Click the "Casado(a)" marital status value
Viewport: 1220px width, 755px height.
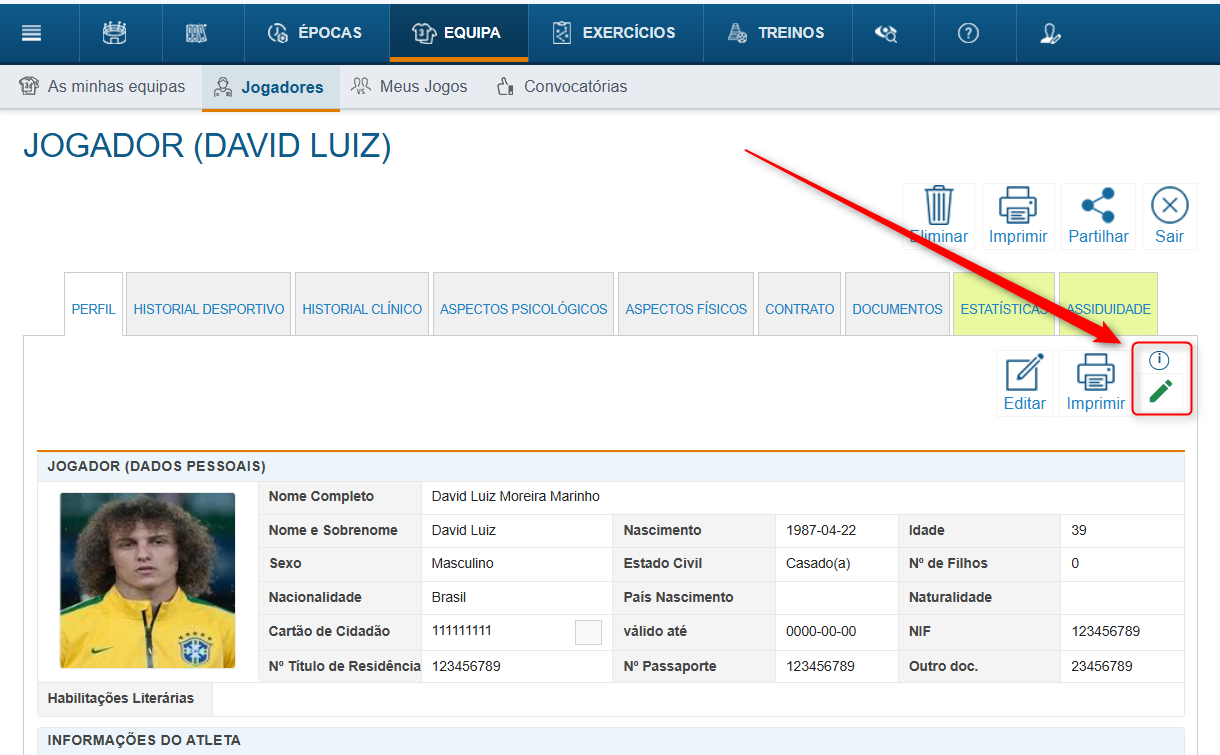point(818,563)
